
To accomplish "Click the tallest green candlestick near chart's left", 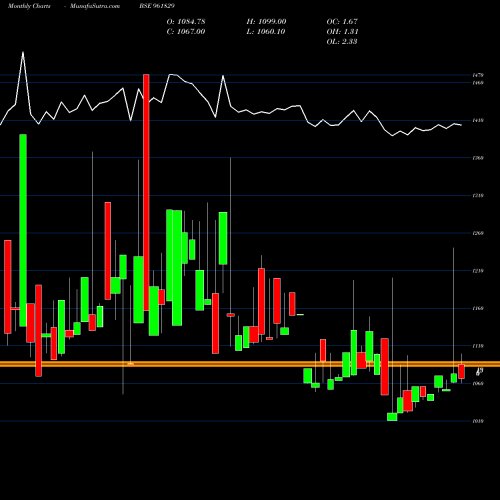I will (23, 230).
